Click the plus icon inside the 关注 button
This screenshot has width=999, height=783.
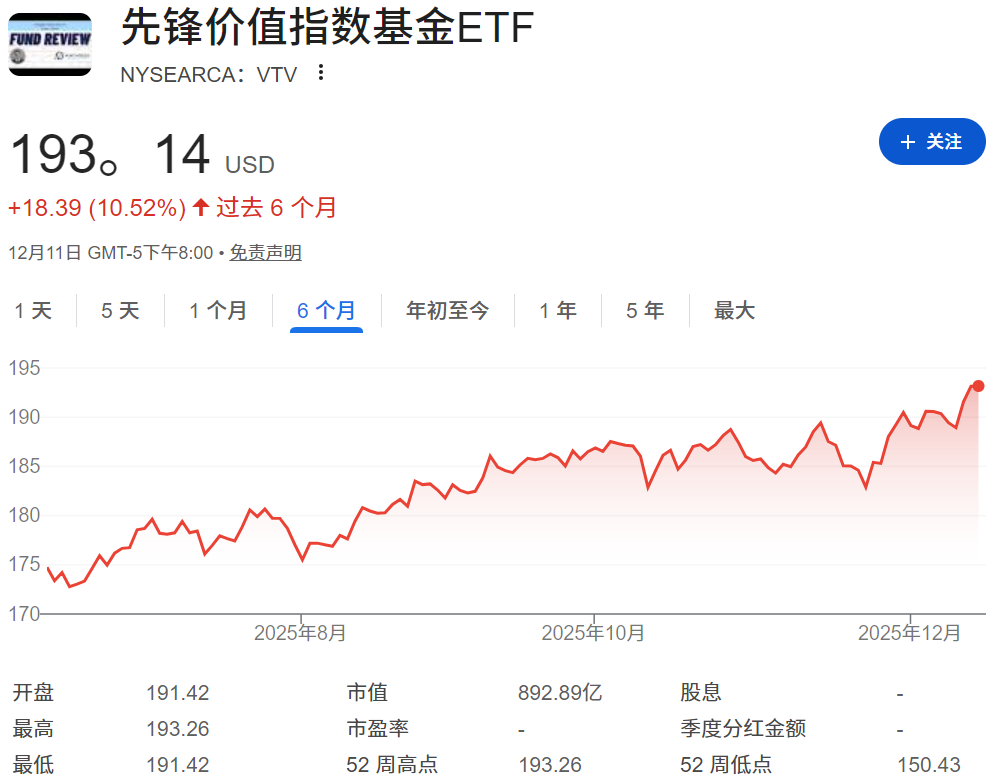click(911, 142)
